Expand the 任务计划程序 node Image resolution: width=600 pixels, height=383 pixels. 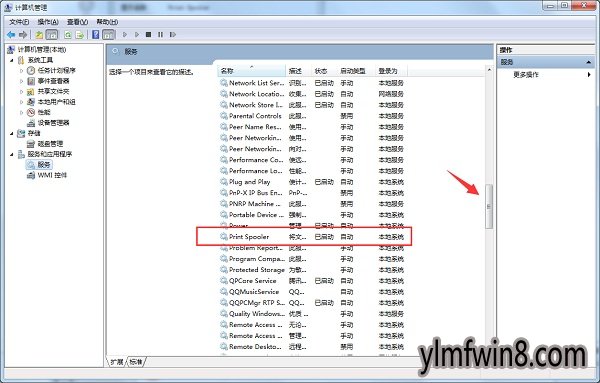click(21, 70)
